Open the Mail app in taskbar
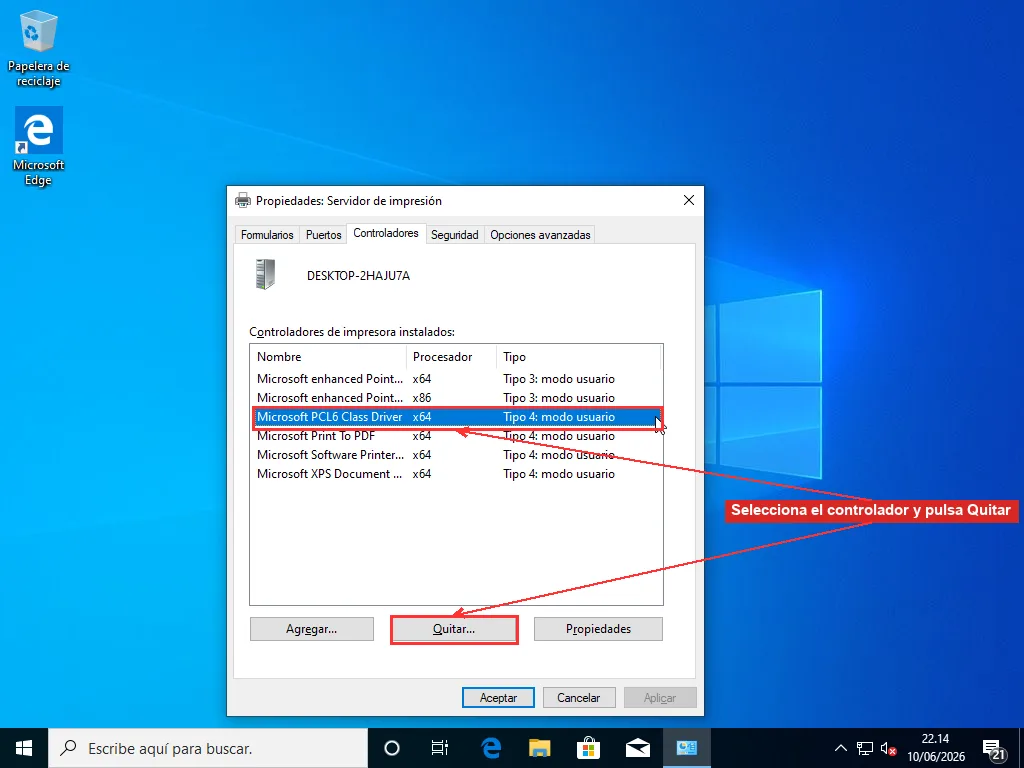The height and width of the screenshot is (768, 1024). 637,748
